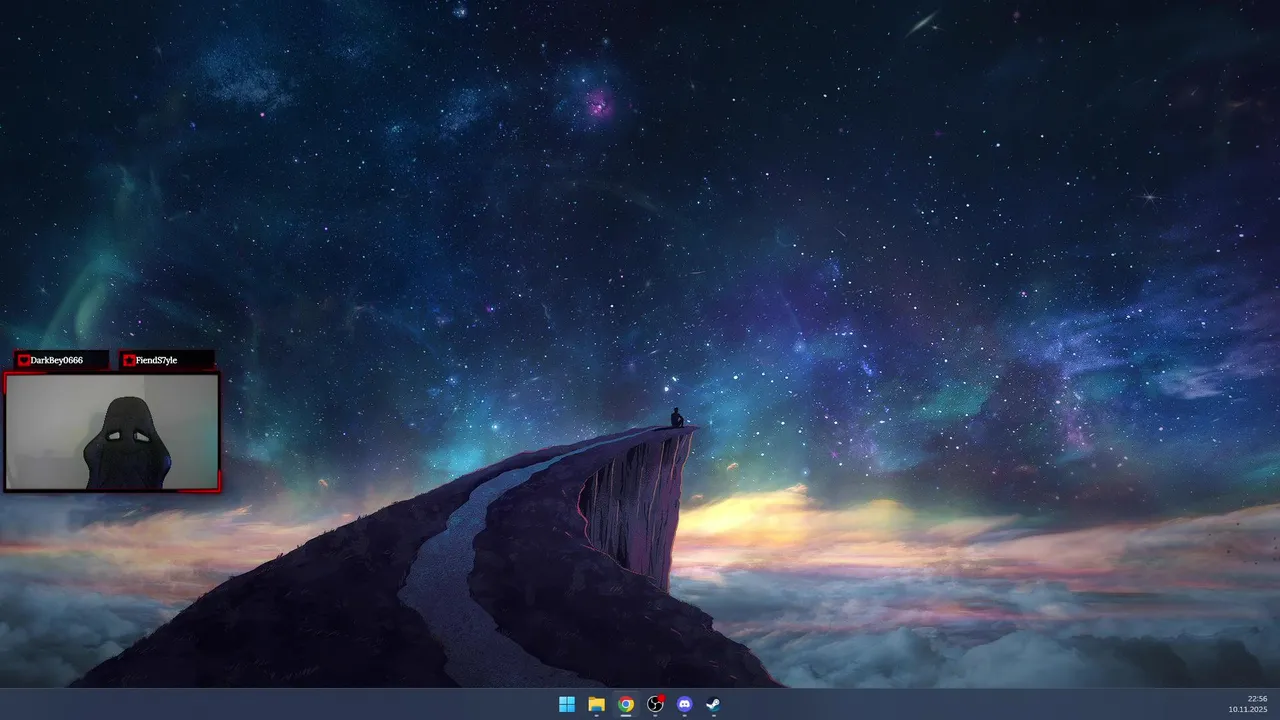Click the DarkBey0666 label
The height and width of the screenshot is (720, 1280).
pyautogui.click(x=56, y=360)
